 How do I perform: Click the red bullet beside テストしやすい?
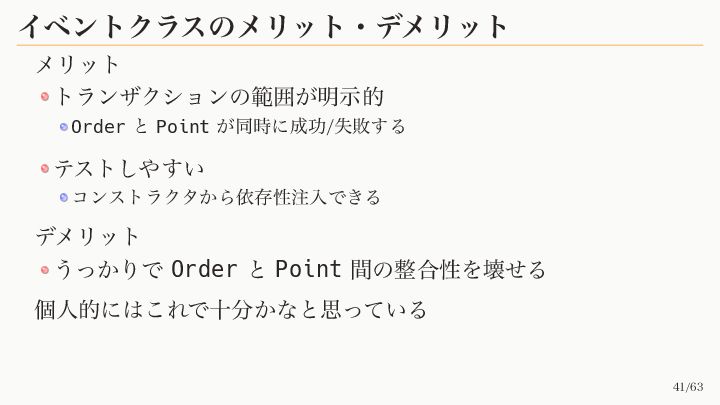click(45, 169)
